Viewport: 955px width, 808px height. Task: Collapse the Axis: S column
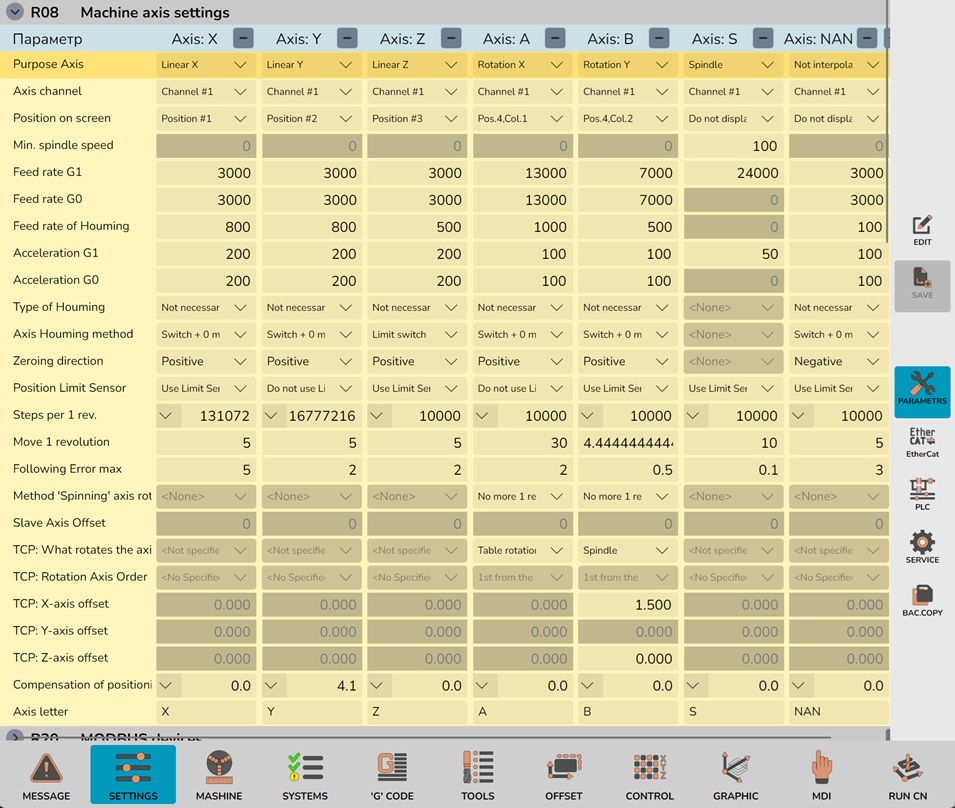point(763,39)
